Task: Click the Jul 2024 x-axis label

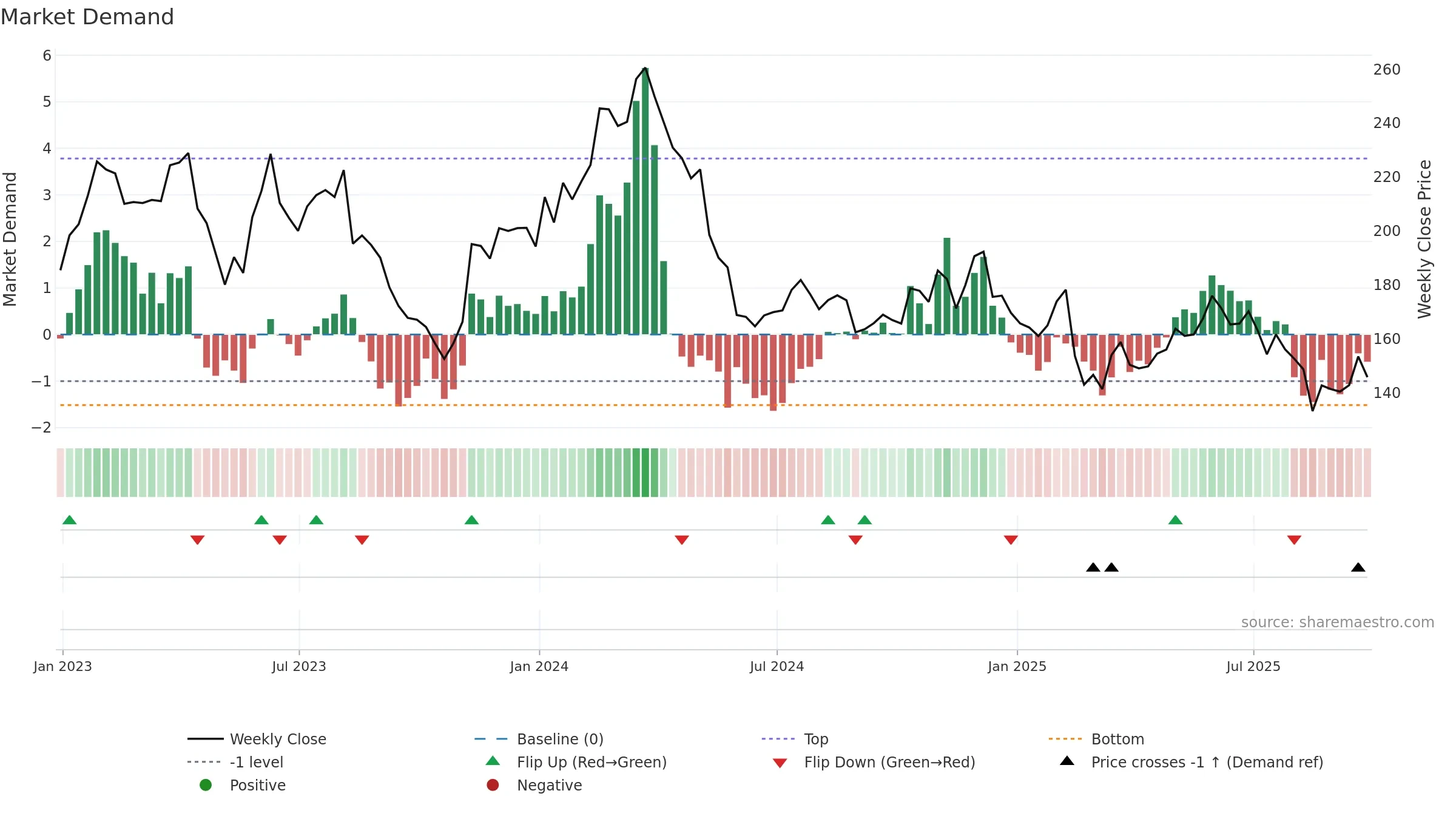Action: click(777, 666)
